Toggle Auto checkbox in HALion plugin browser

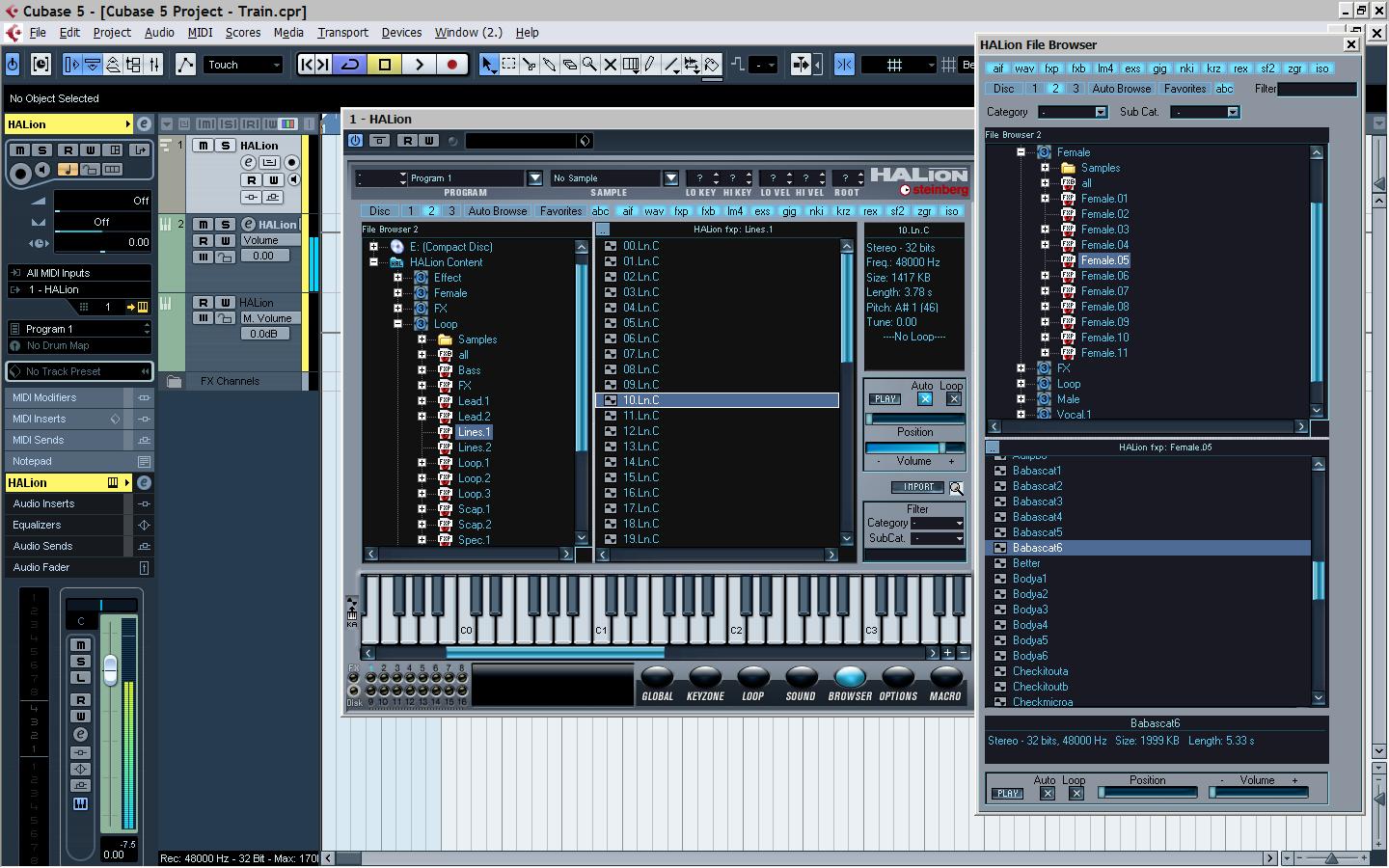925,398
